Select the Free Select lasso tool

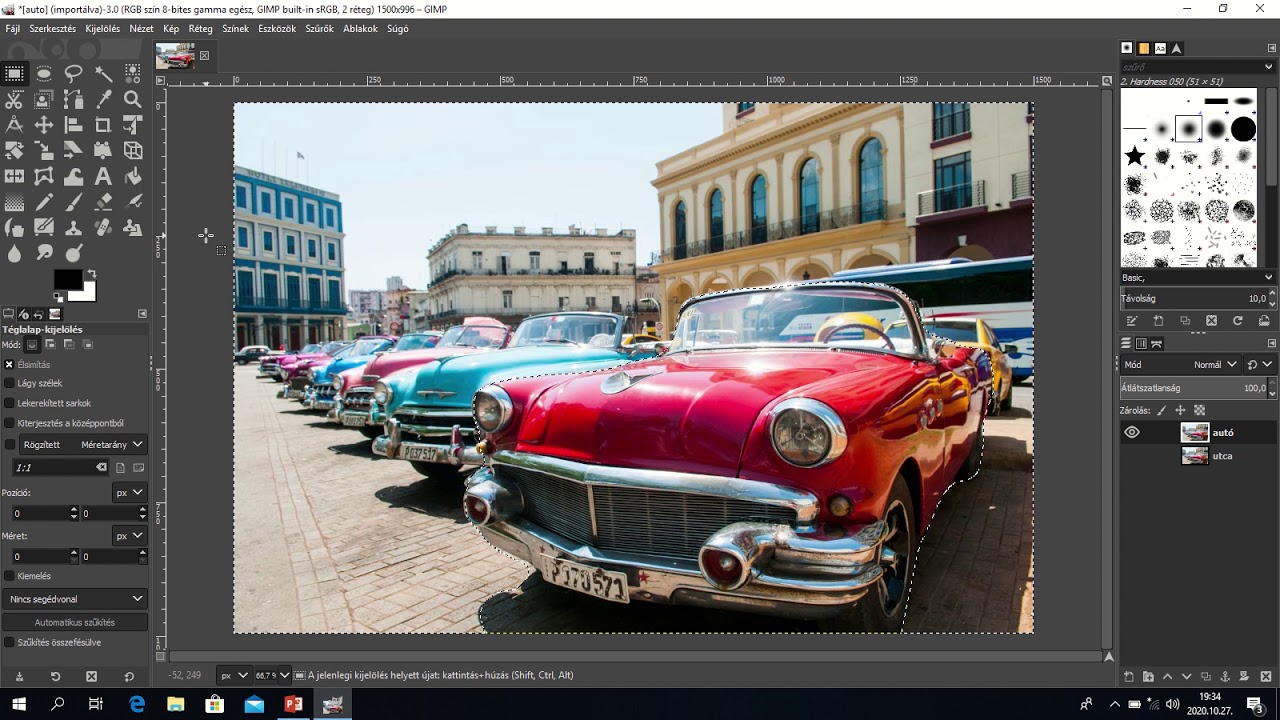pyautogui.click(x=73, y=73)
